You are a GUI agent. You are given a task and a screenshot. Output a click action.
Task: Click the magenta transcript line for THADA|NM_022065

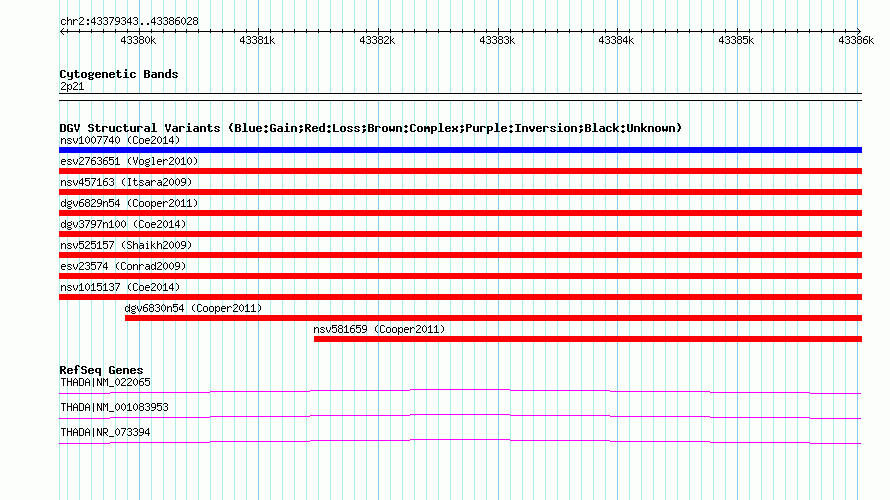(460, 390)
